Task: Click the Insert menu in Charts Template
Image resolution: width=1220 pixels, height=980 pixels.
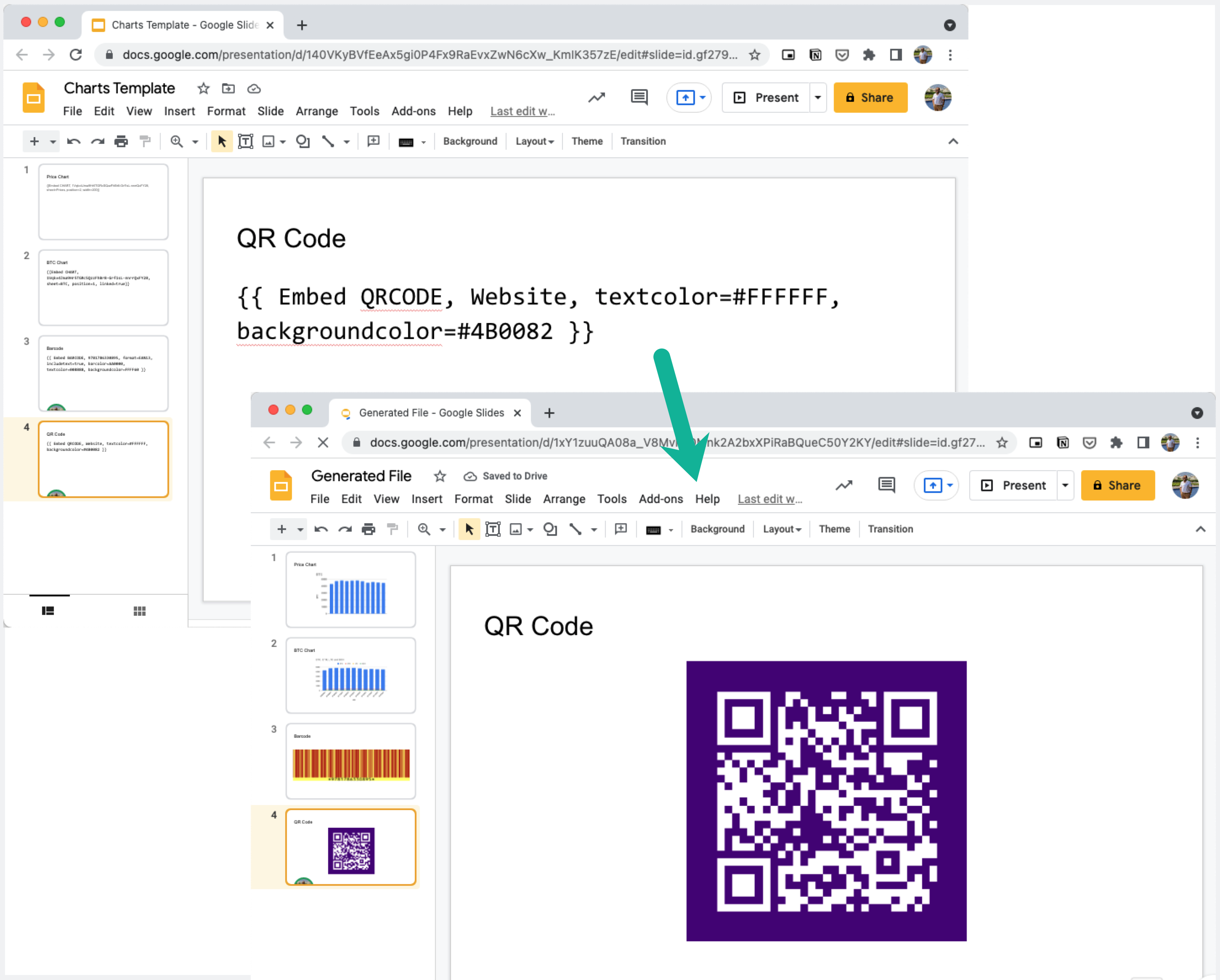Action: (179, 111)
